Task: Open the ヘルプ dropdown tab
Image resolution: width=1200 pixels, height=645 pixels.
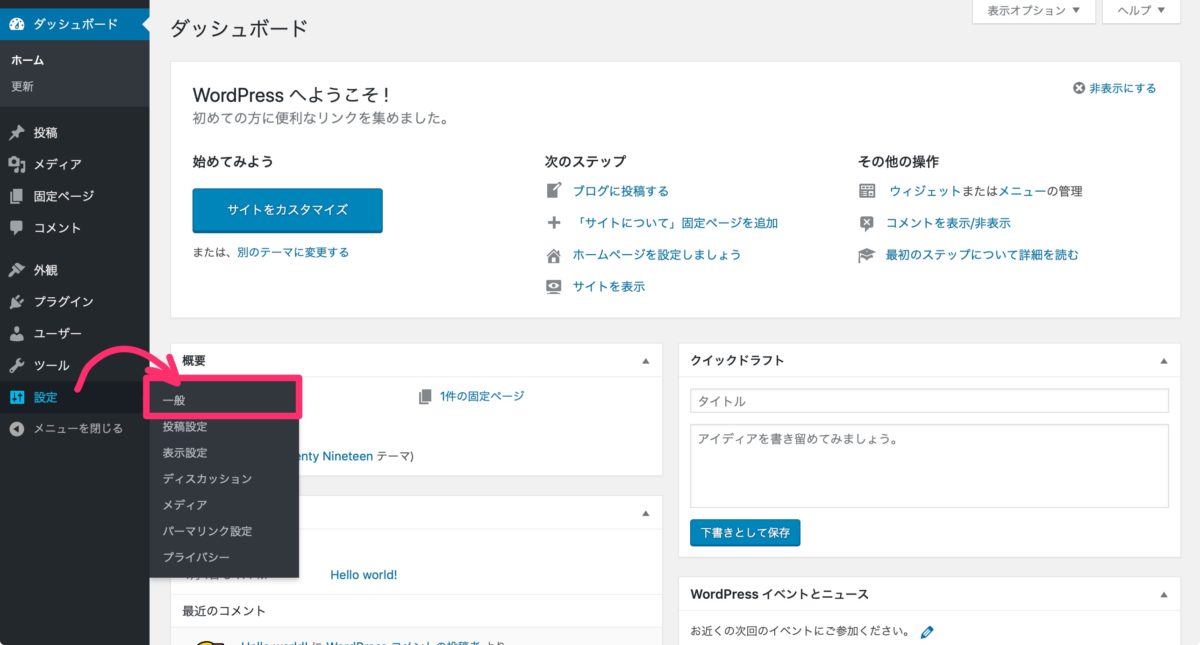Action: 1141,11
